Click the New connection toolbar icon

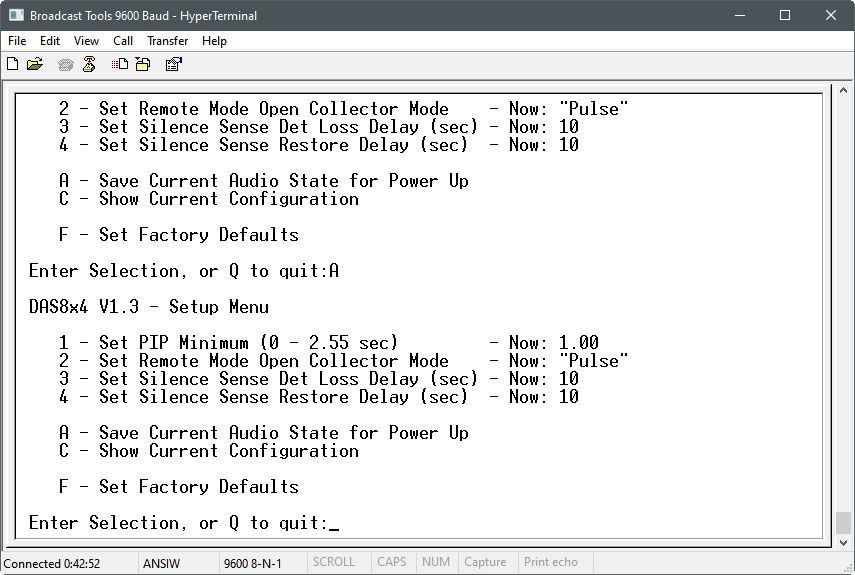[x=13, y=64]
